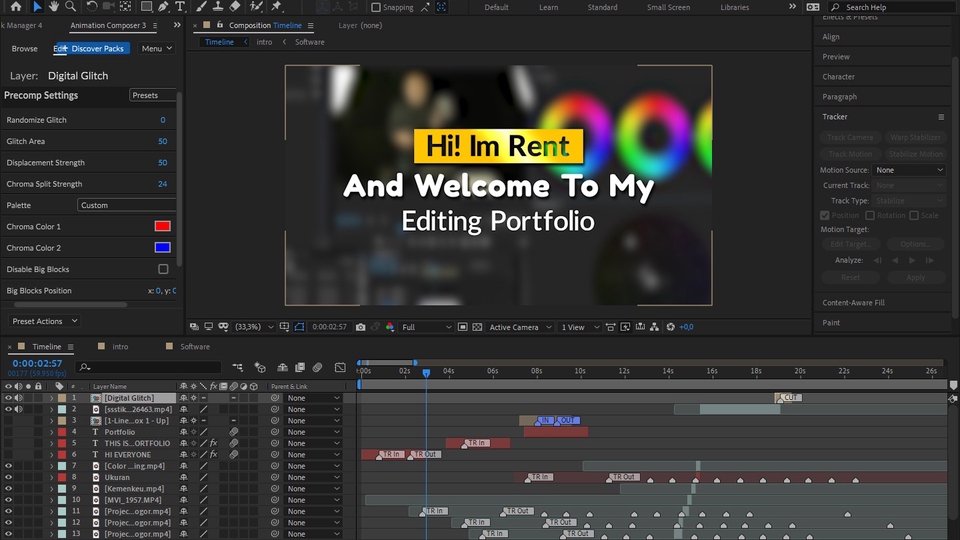
Task: Select the Pen tool
Action: click(163, 6)
